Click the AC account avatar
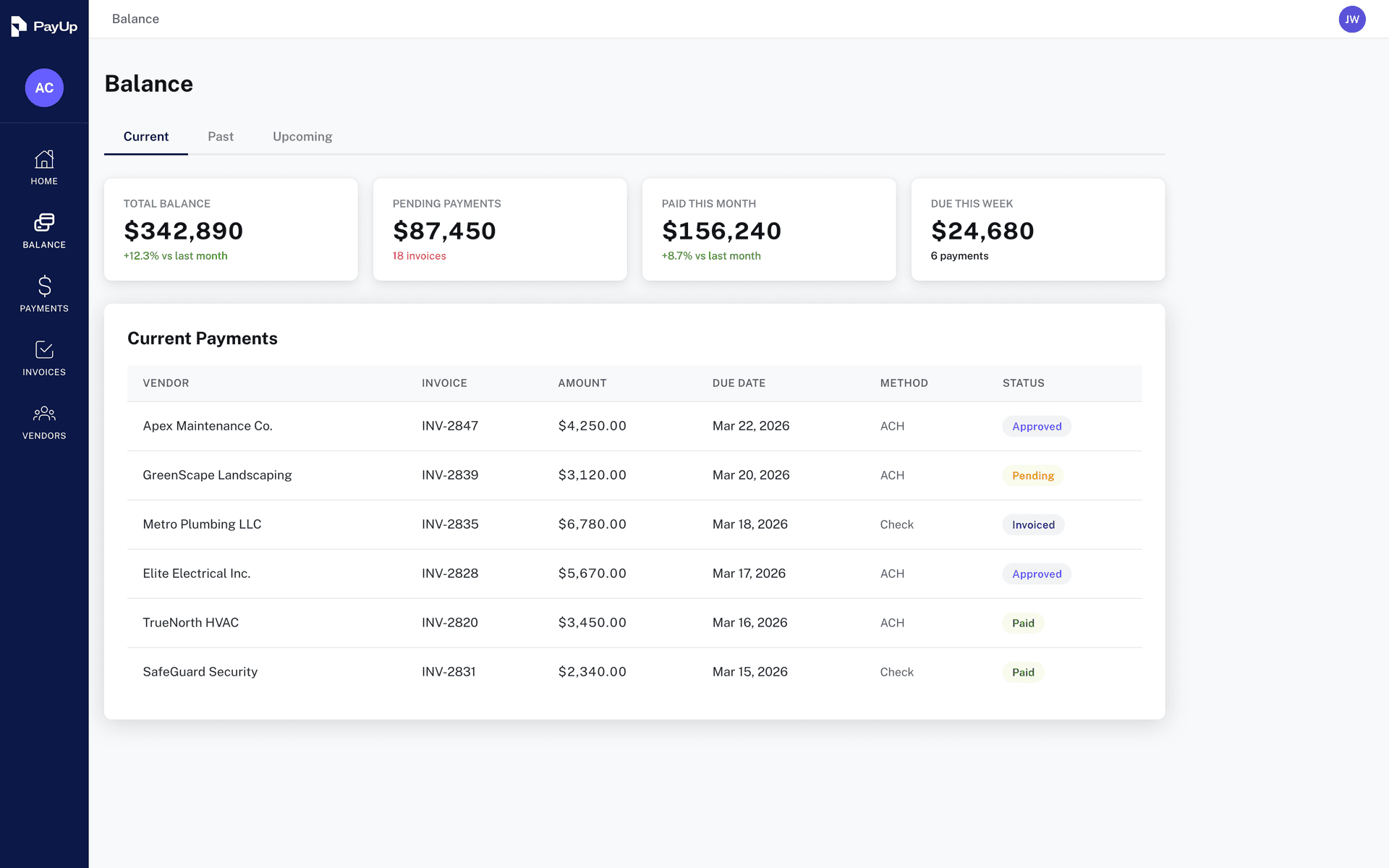The height and width of the screenshot is (868, 1389). [x=44, y=88]
